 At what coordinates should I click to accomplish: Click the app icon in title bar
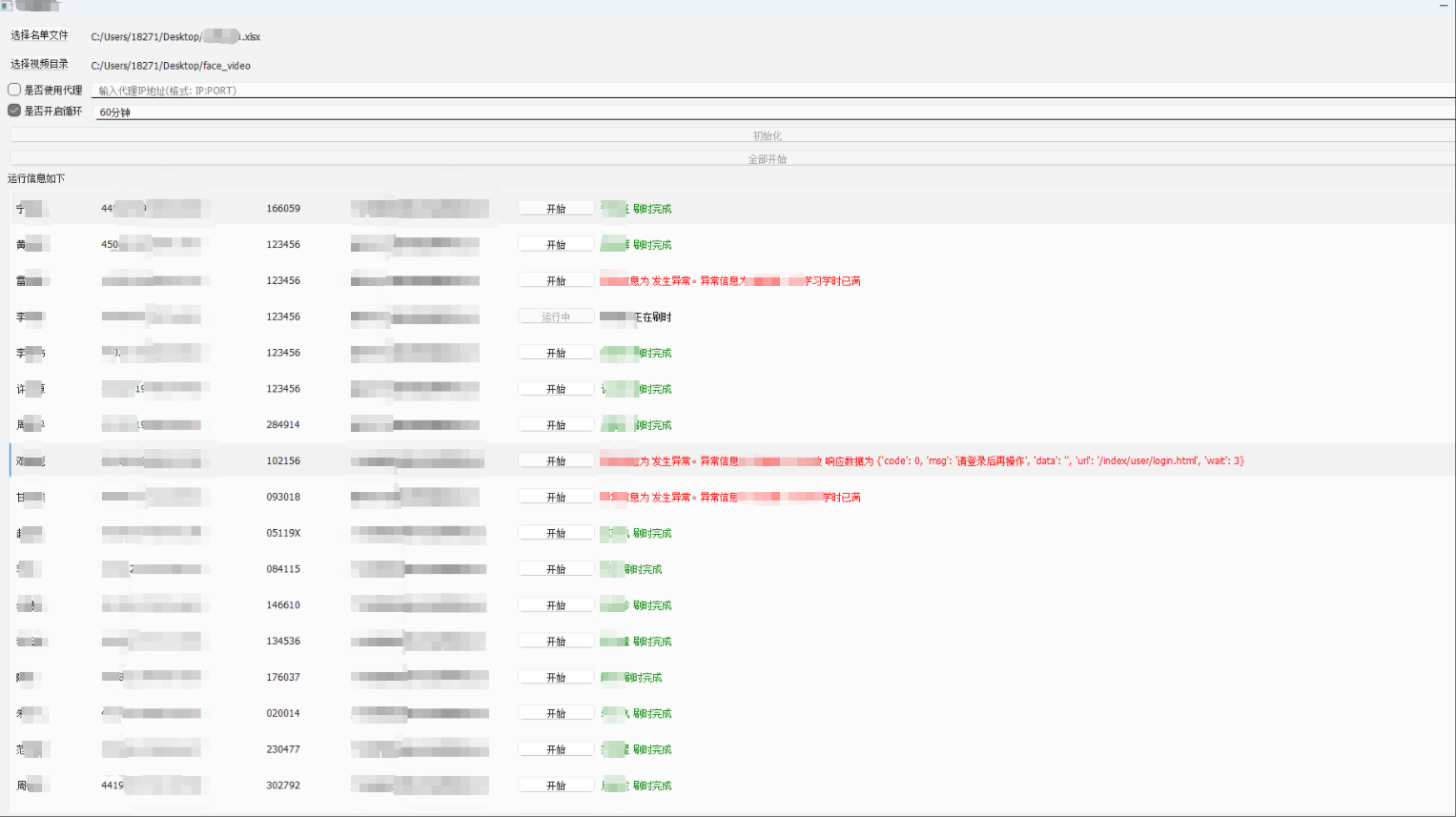[7, 6]
